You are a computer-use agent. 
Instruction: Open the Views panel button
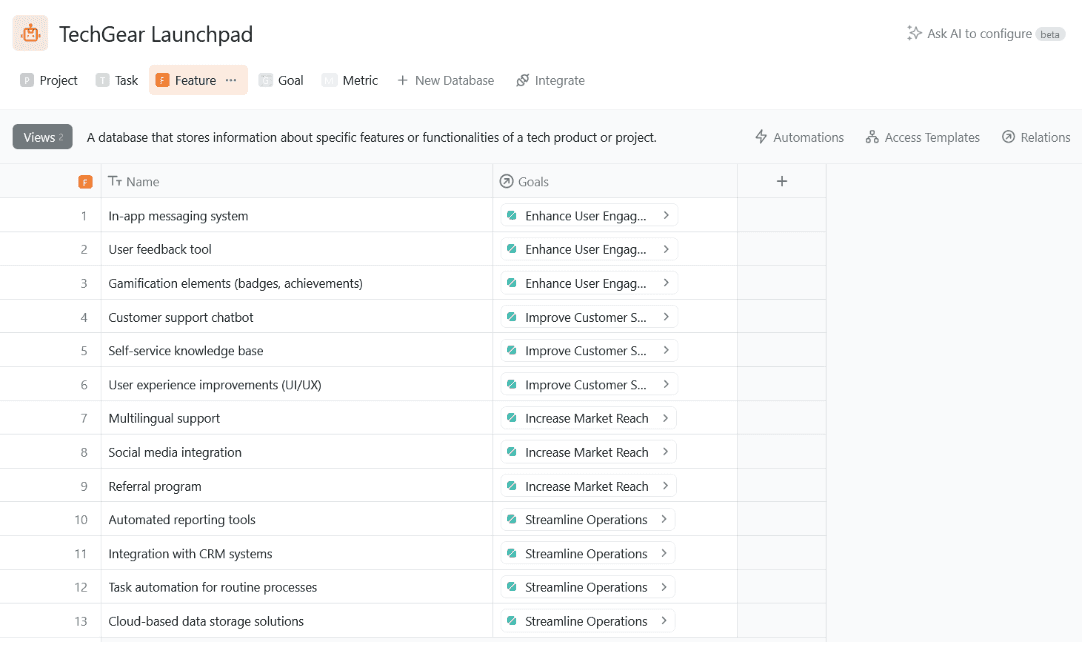pyautogui.click(x=42, y=137)
